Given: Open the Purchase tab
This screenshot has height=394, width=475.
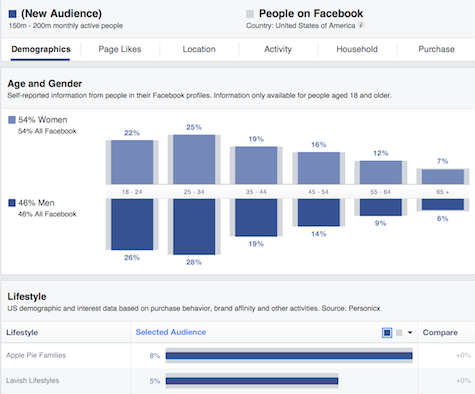Looking at the screenshot, I should (436, 49).
